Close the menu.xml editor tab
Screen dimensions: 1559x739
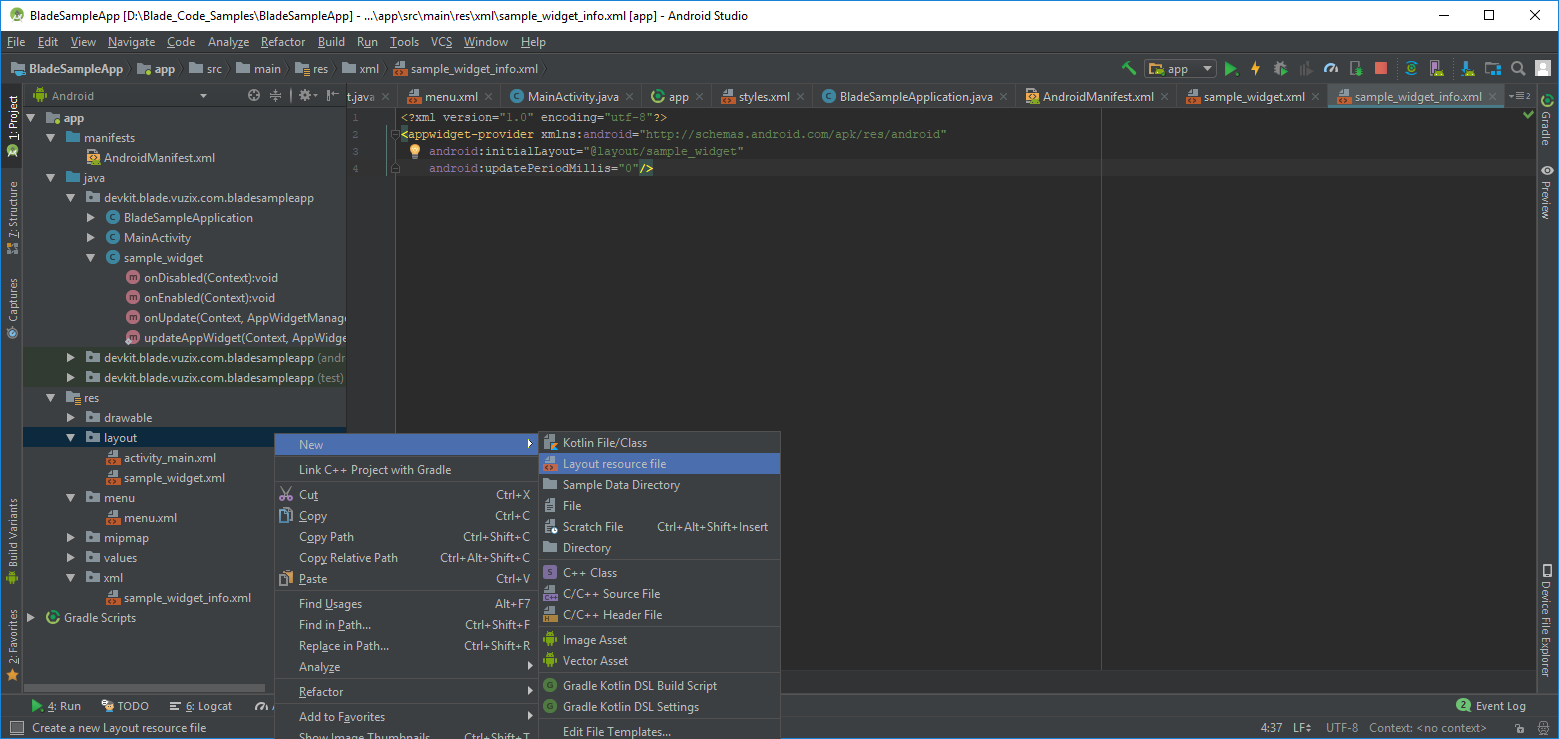point(490,97)
